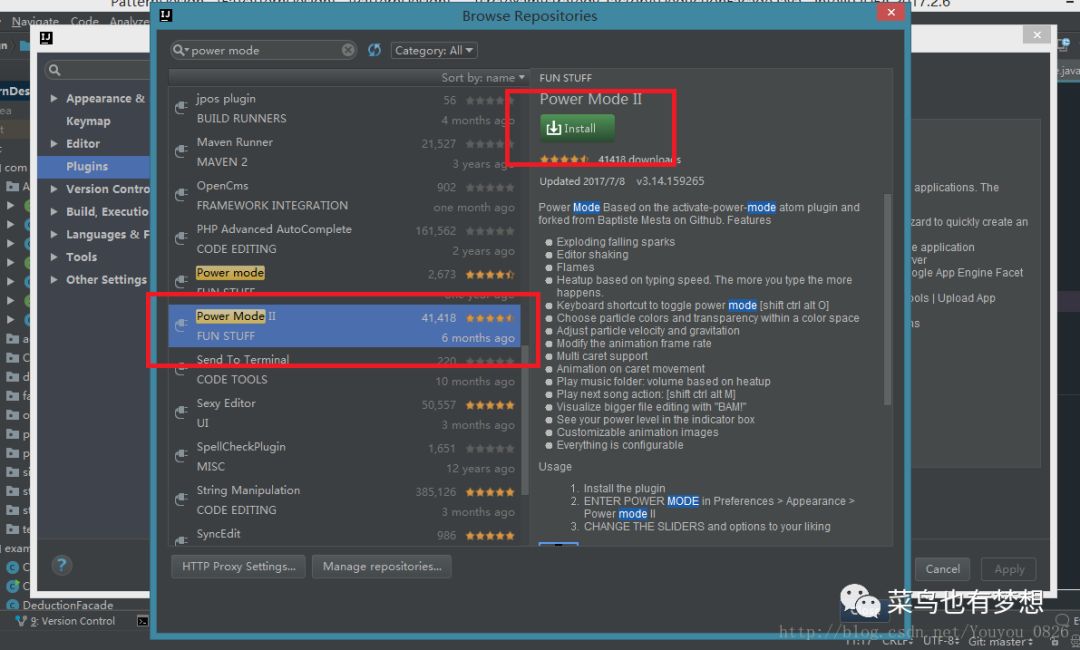
Task: Click Install for Power Mode II
Action: 577,129
